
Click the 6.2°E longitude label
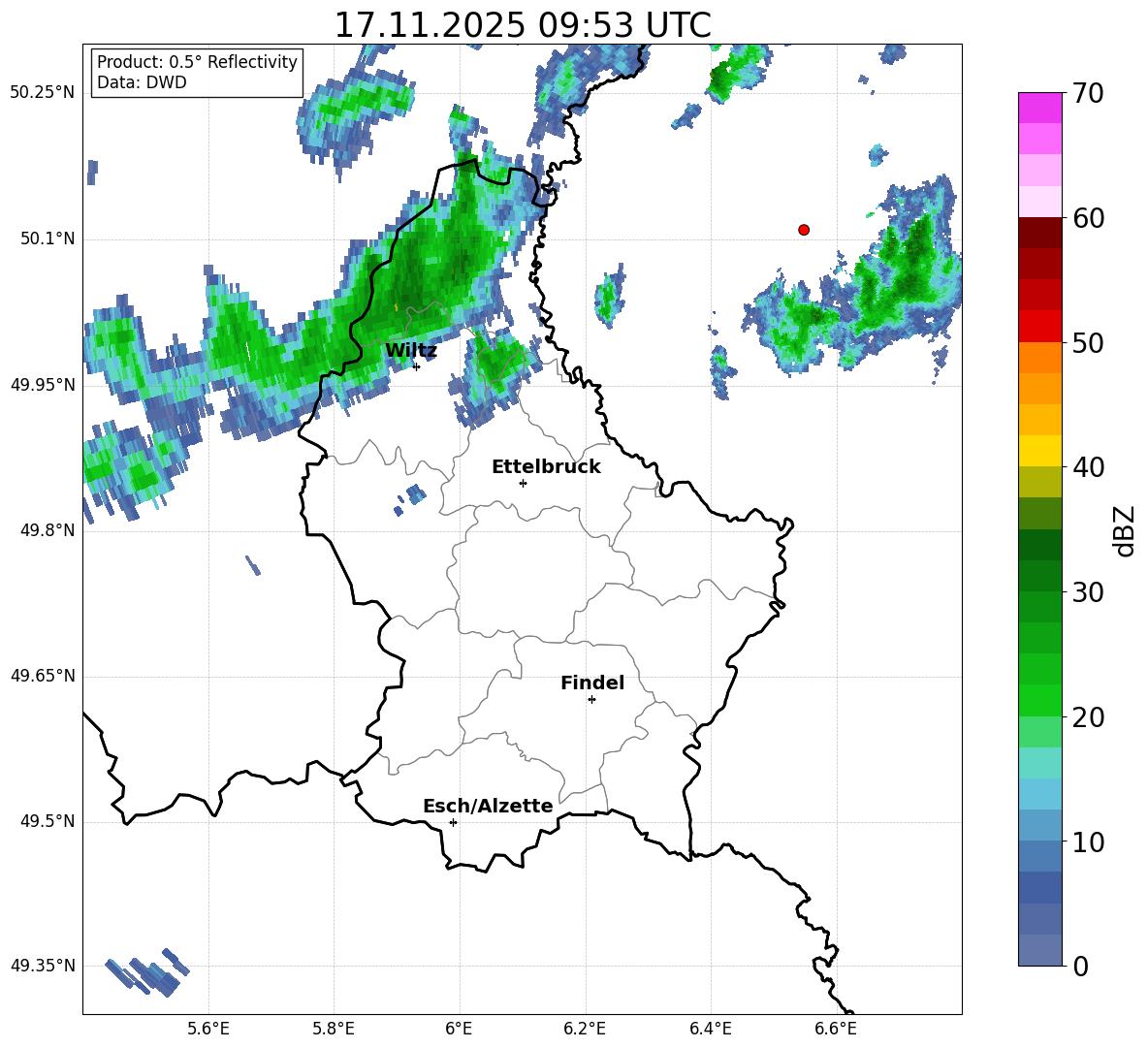click(x=585, y=1029)
